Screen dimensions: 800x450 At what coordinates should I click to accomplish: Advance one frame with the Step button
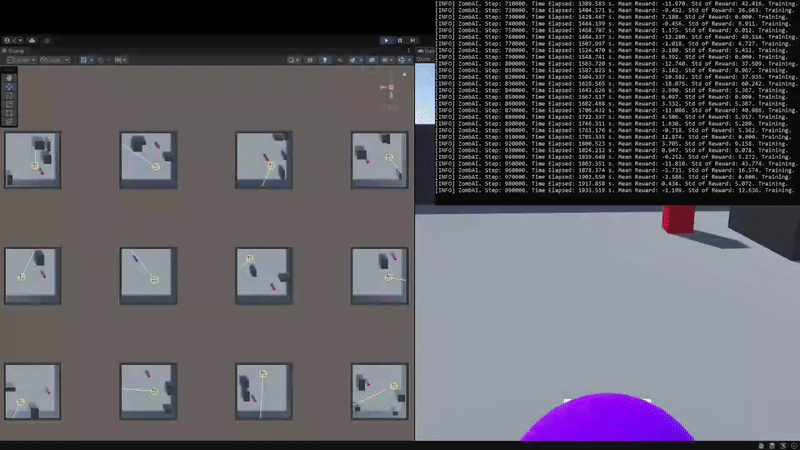tap(413, 40)
